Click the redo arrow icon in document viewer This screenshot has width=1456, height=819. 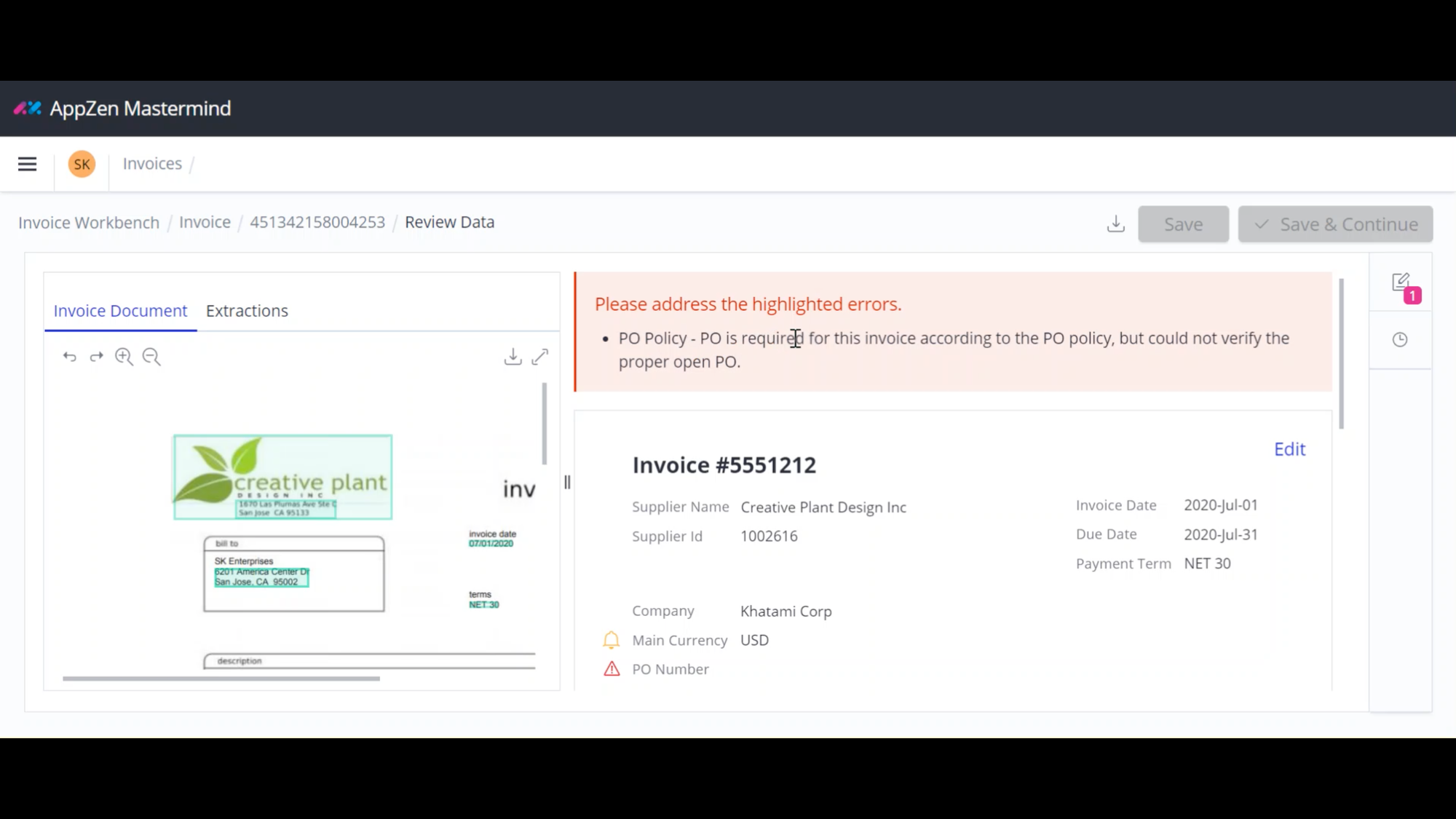(97, 356)
